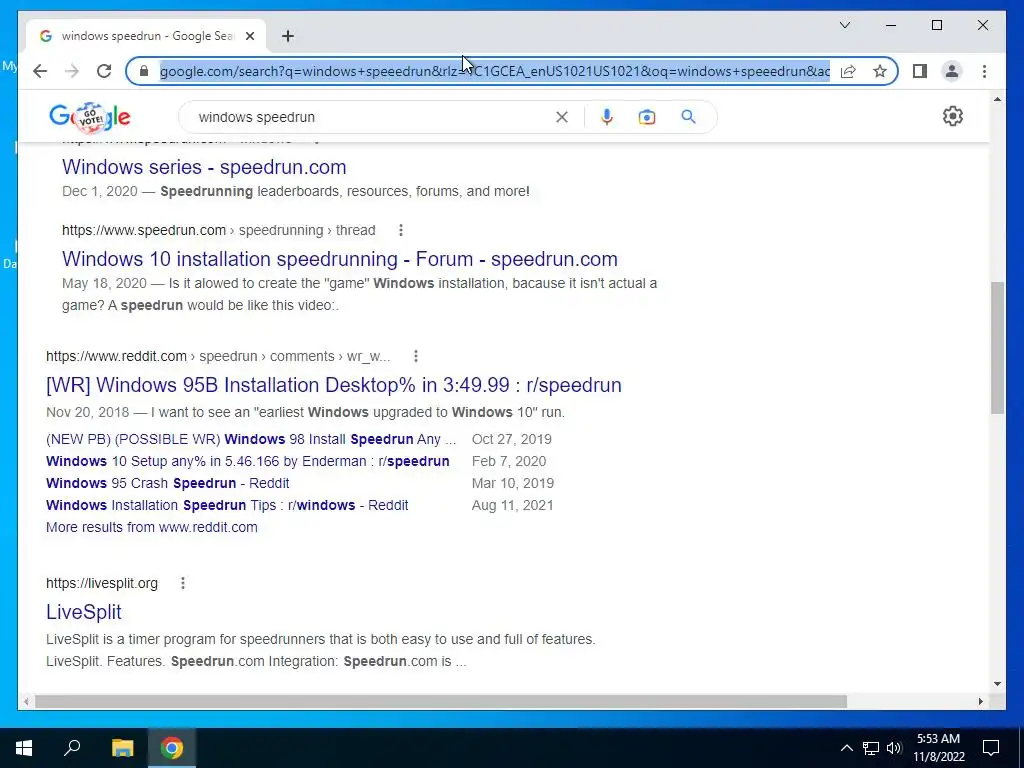Open the Chrome profile avatar menu
This screenshot has height=768, width=1024.
coord(952,71)
